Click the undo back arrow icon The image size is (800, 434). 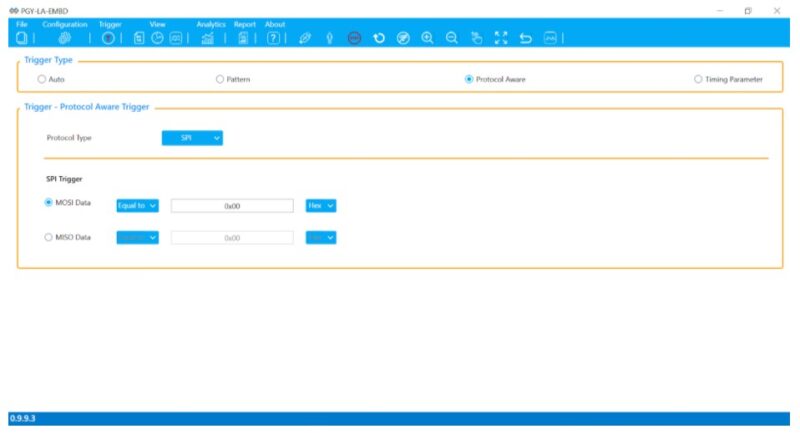click(x=525, y=38)
